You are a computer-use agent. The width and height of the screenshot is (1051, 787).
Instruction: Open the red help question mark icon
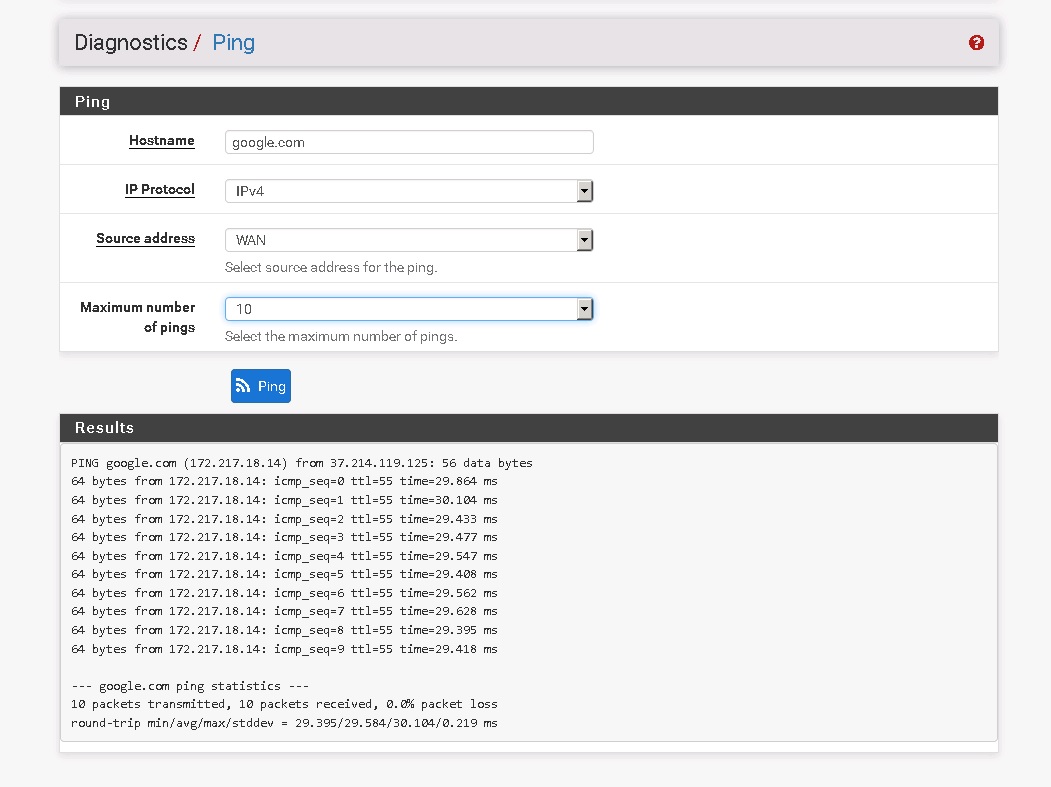pos(976,43)
